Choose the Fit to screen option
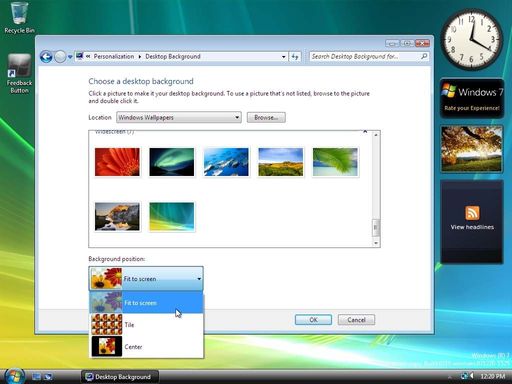 [x=146, y=303]
